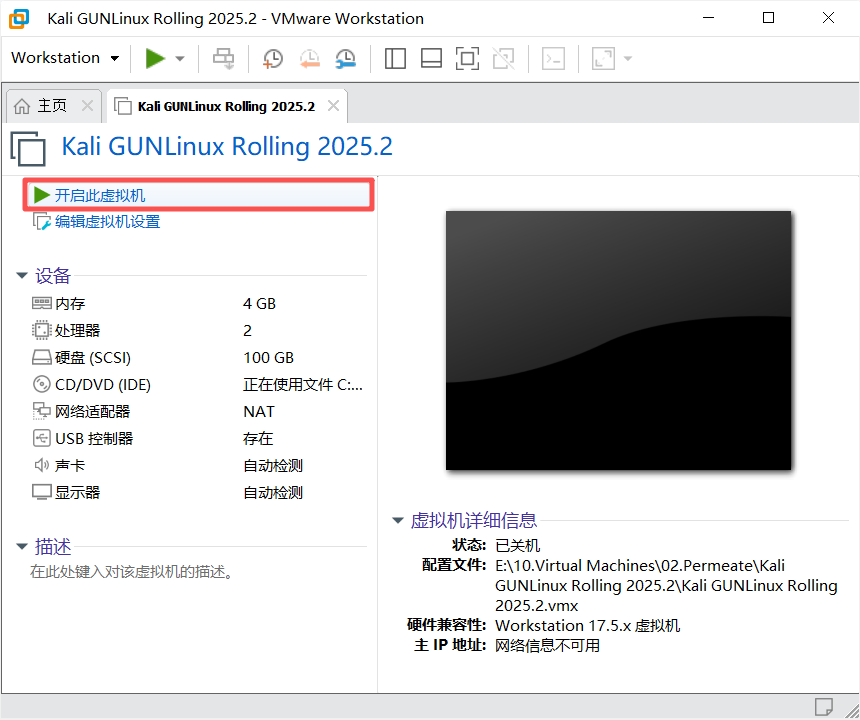The image size is (860, 720).
Task: Click the 网络信息不可用 IP address text
Action: click(547, 645)
